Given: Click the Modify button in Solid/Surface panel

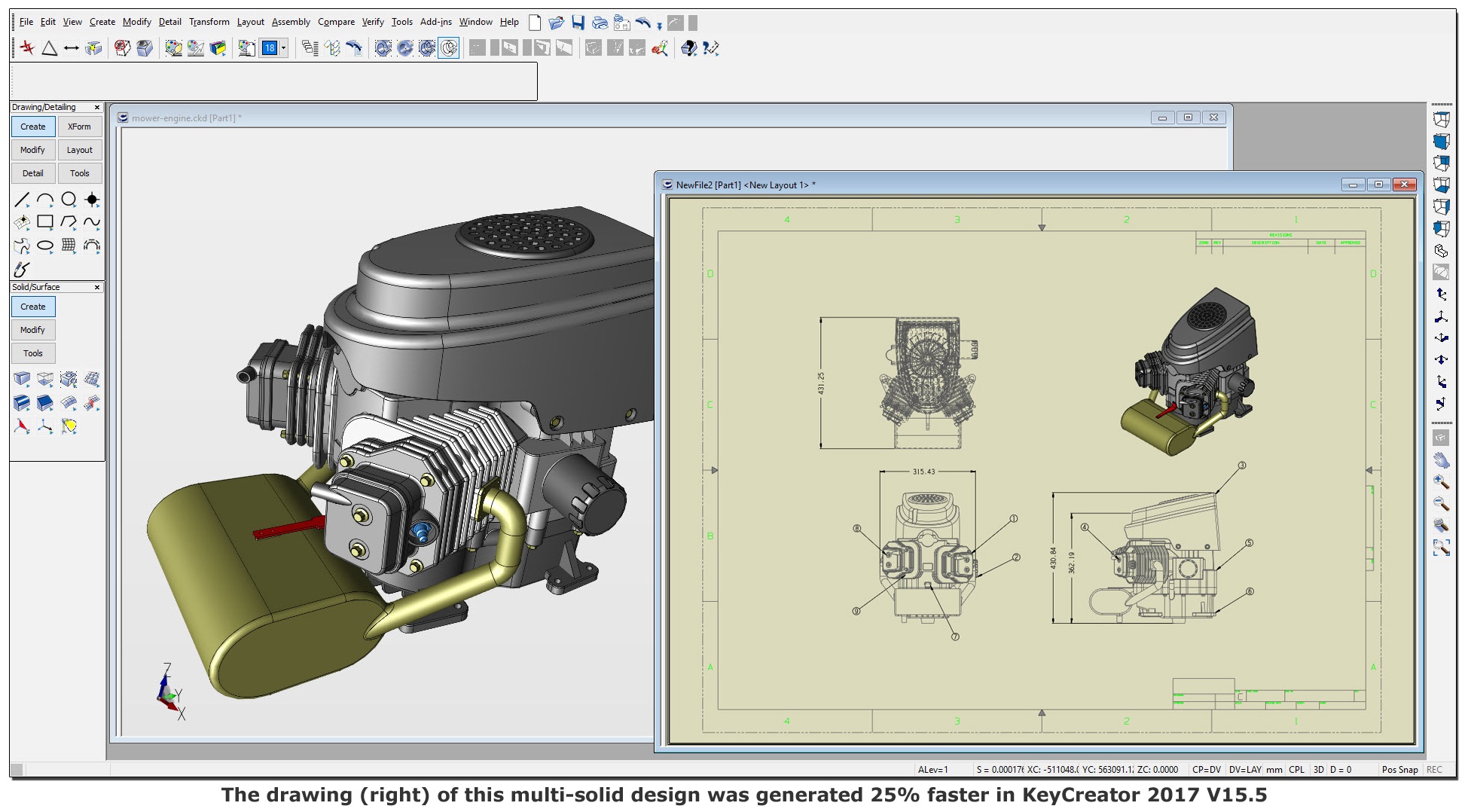Looking at the screenshot, I should pos(33,330).
